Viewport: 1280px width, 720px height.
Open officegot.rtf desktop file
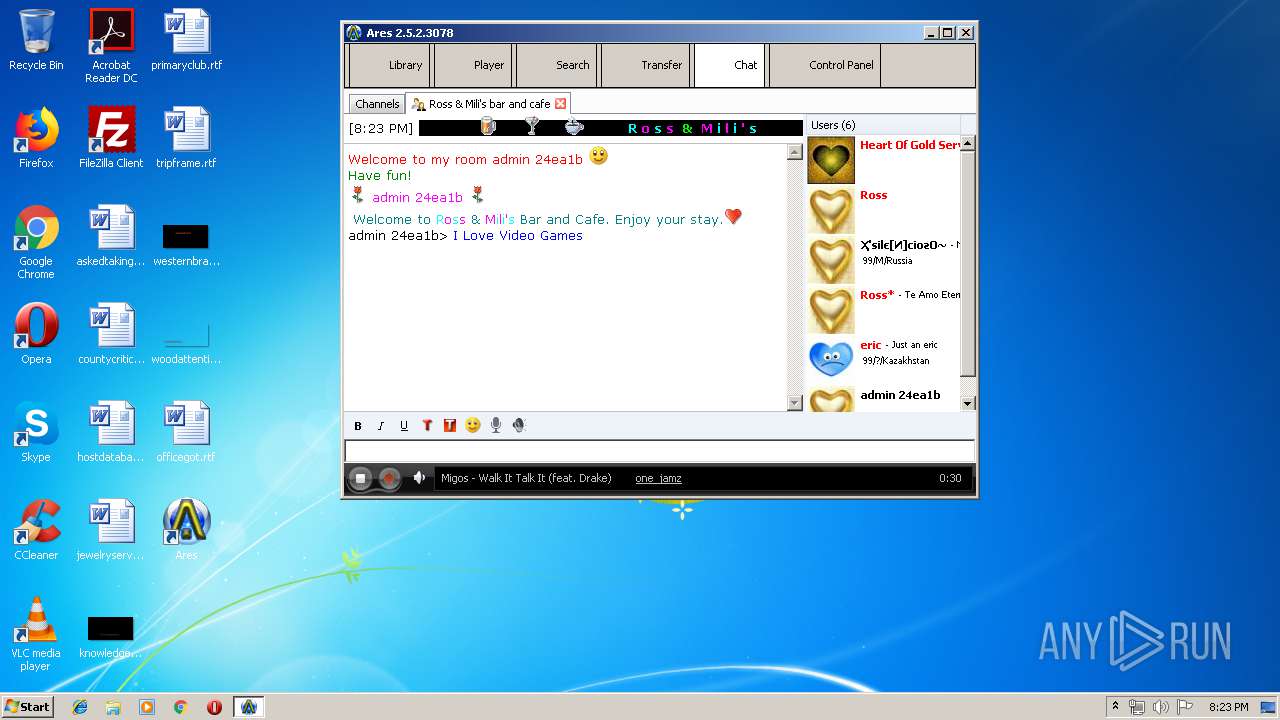187,432
